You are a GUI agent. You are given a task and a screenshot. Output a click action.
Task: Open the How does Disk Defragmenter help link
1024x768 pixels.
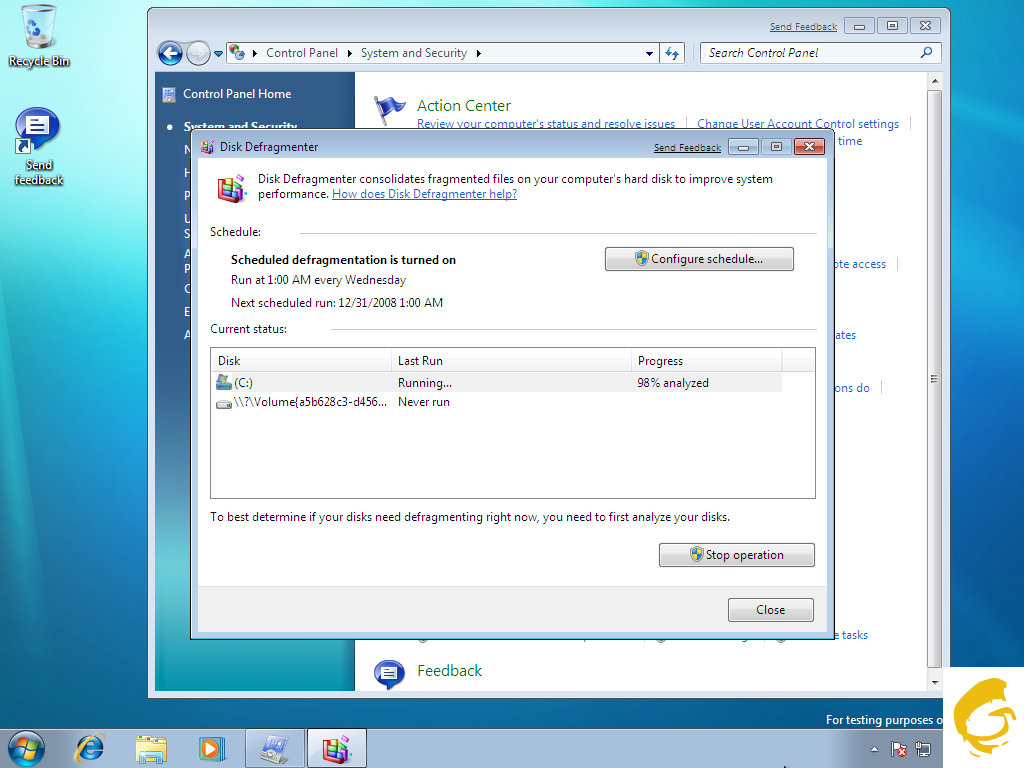424,194
